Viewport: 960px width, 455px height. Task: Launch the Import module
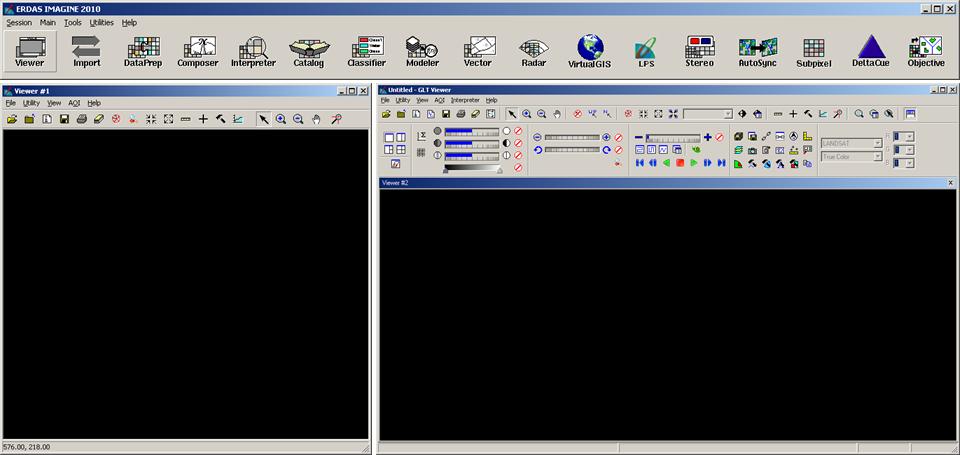pos(86,51)
